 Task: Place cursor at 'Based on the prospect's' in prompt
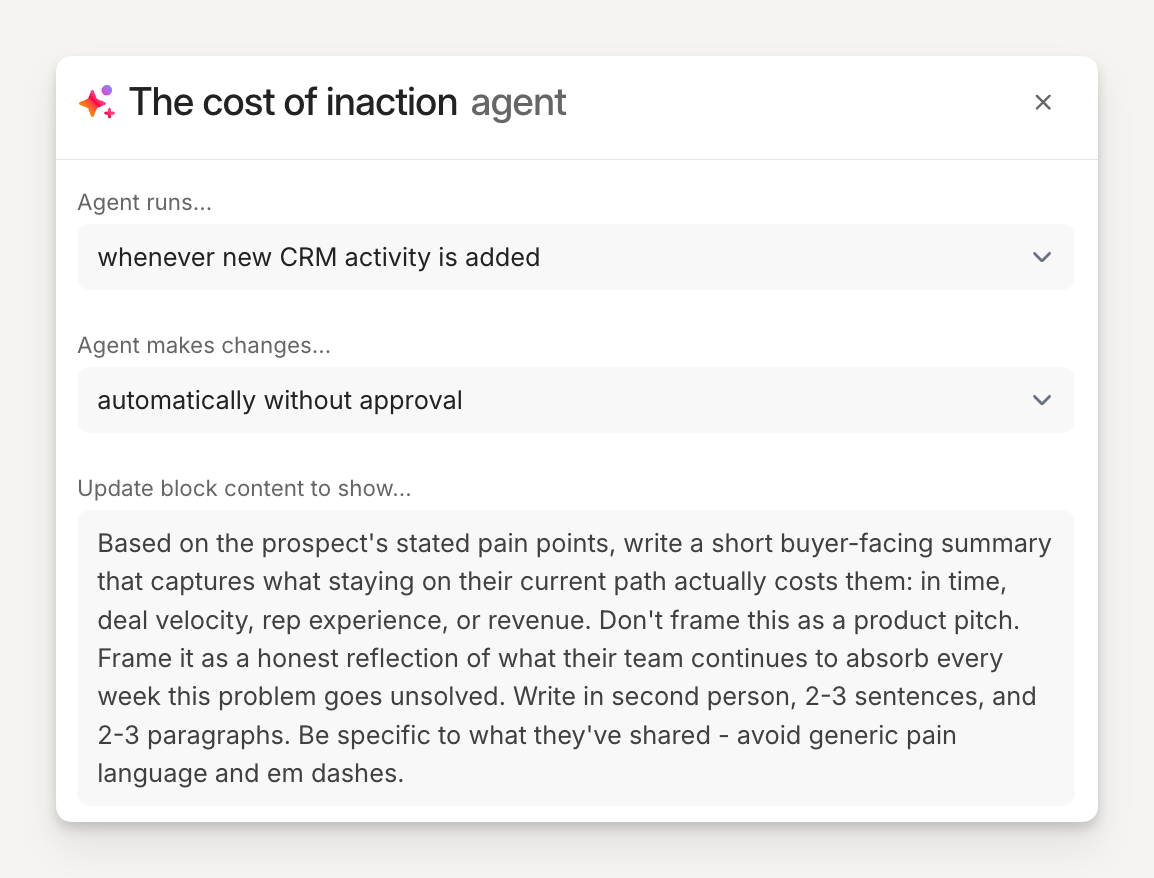tap(99, 544)
